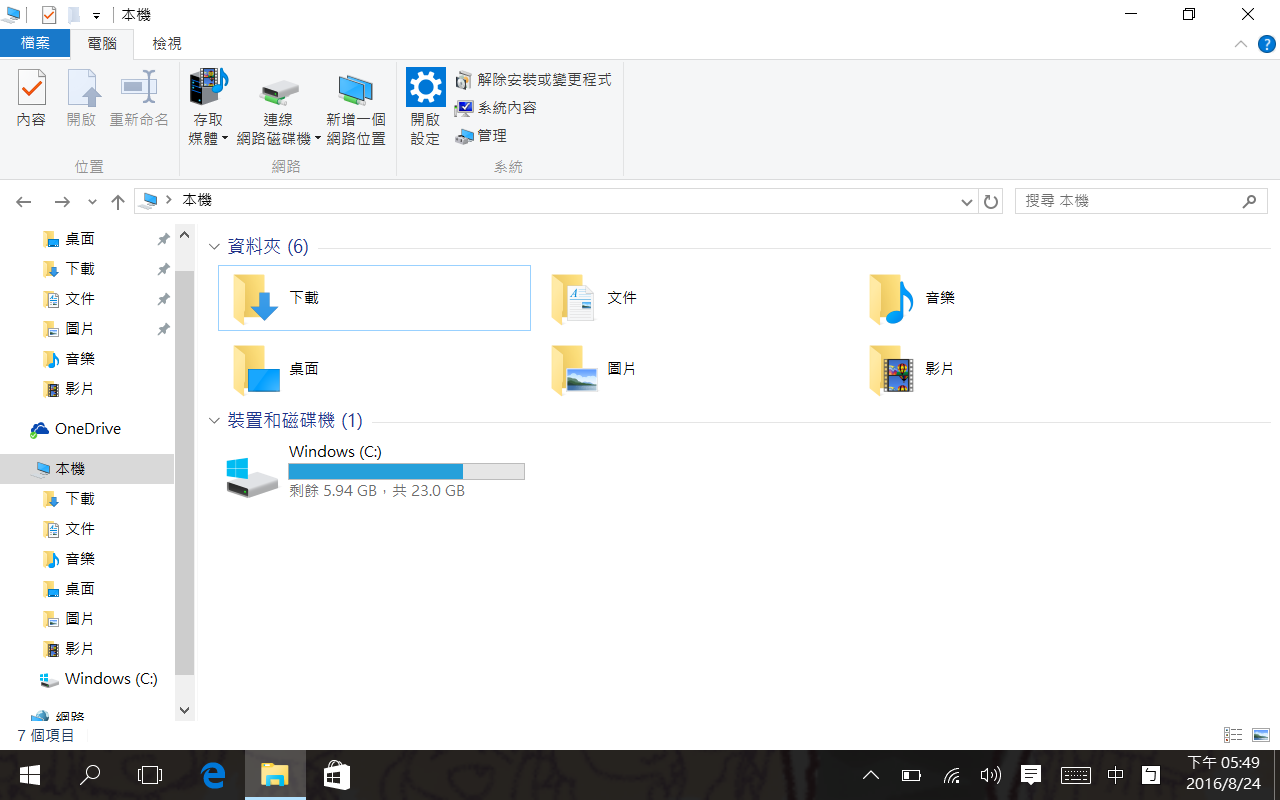Viewport: 1280px width, 800px height.
Task: Open the Action Center notification icon
Action: (x=1031, y=775)
